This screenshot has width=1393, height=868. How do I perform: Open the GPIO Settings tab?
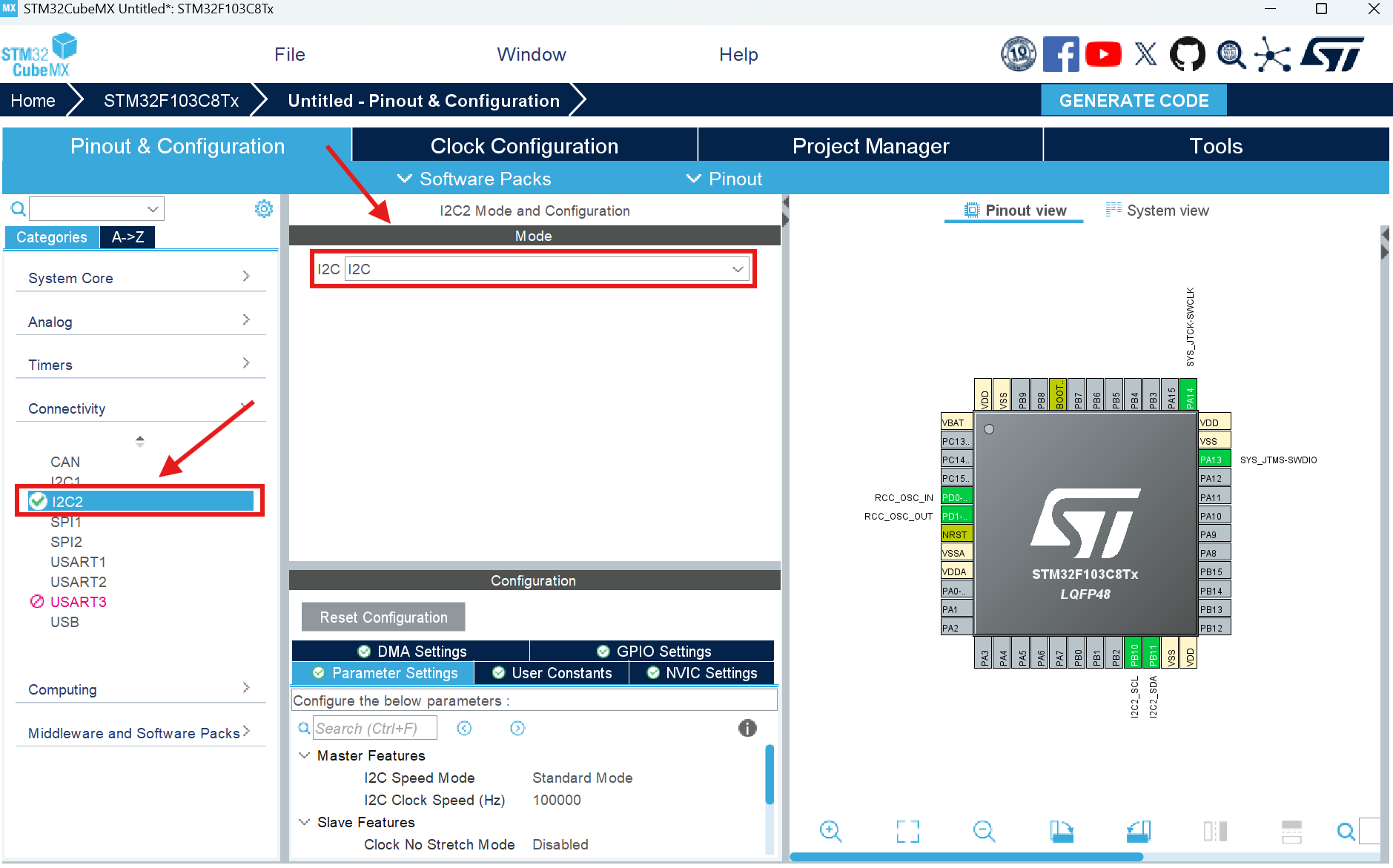point(652,651)
